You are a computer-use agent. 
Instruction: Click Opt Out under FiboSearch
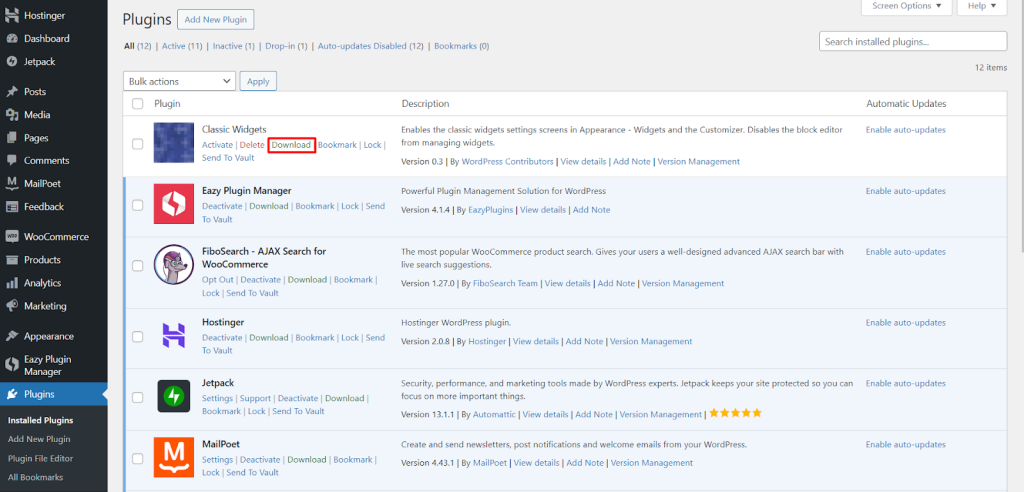coord(217,280)
